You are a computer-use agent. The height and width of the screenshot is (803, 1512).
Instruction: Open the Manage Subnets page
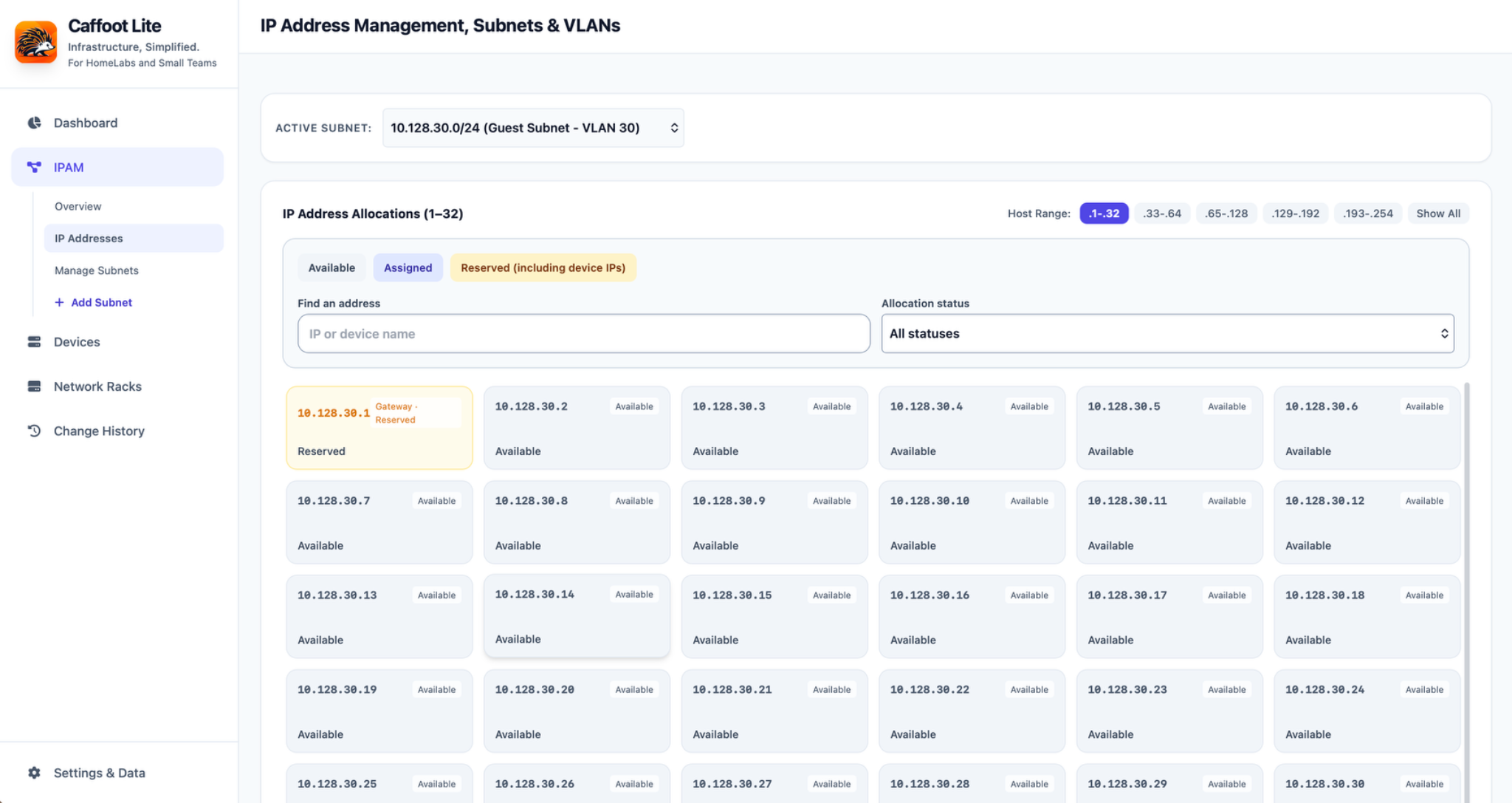97,270
